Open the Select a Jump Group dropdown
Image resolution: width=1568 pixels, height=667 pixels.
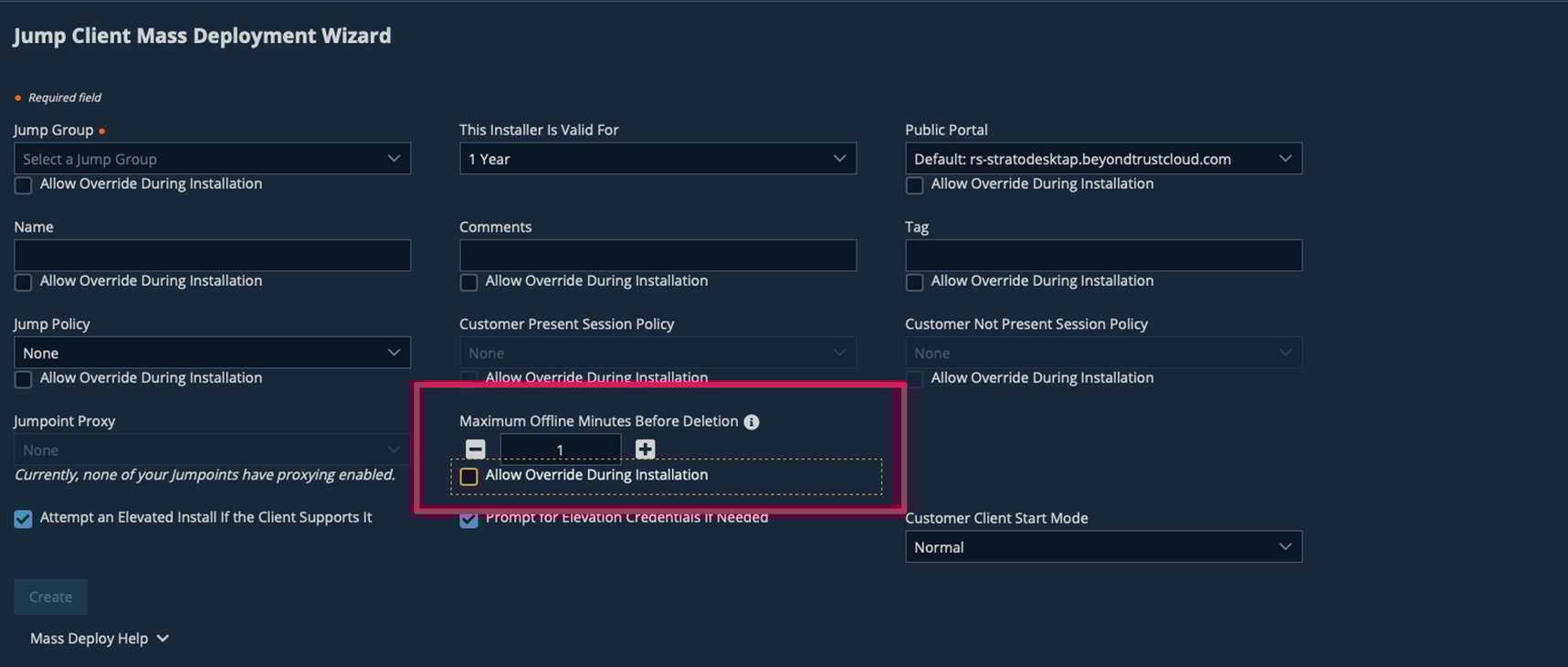(211, 158)
